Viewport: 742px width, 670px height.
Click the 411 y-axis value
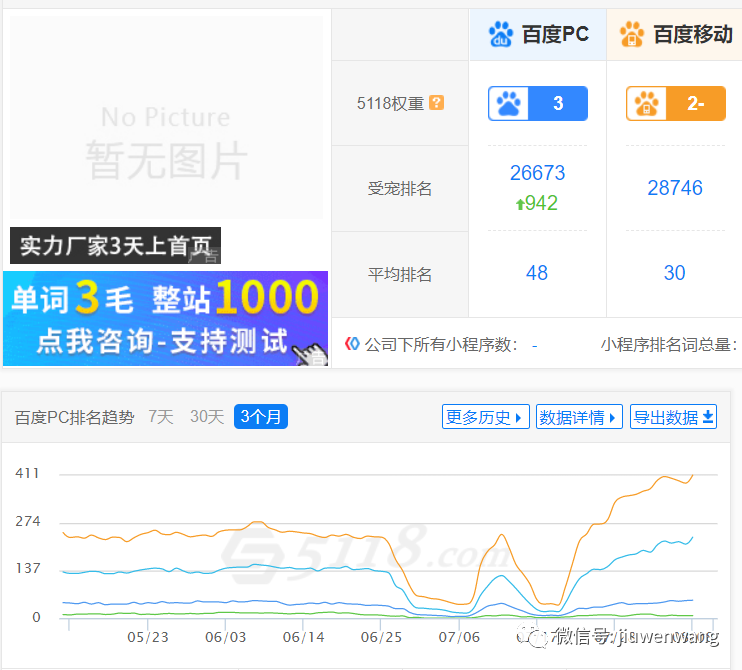27,473
